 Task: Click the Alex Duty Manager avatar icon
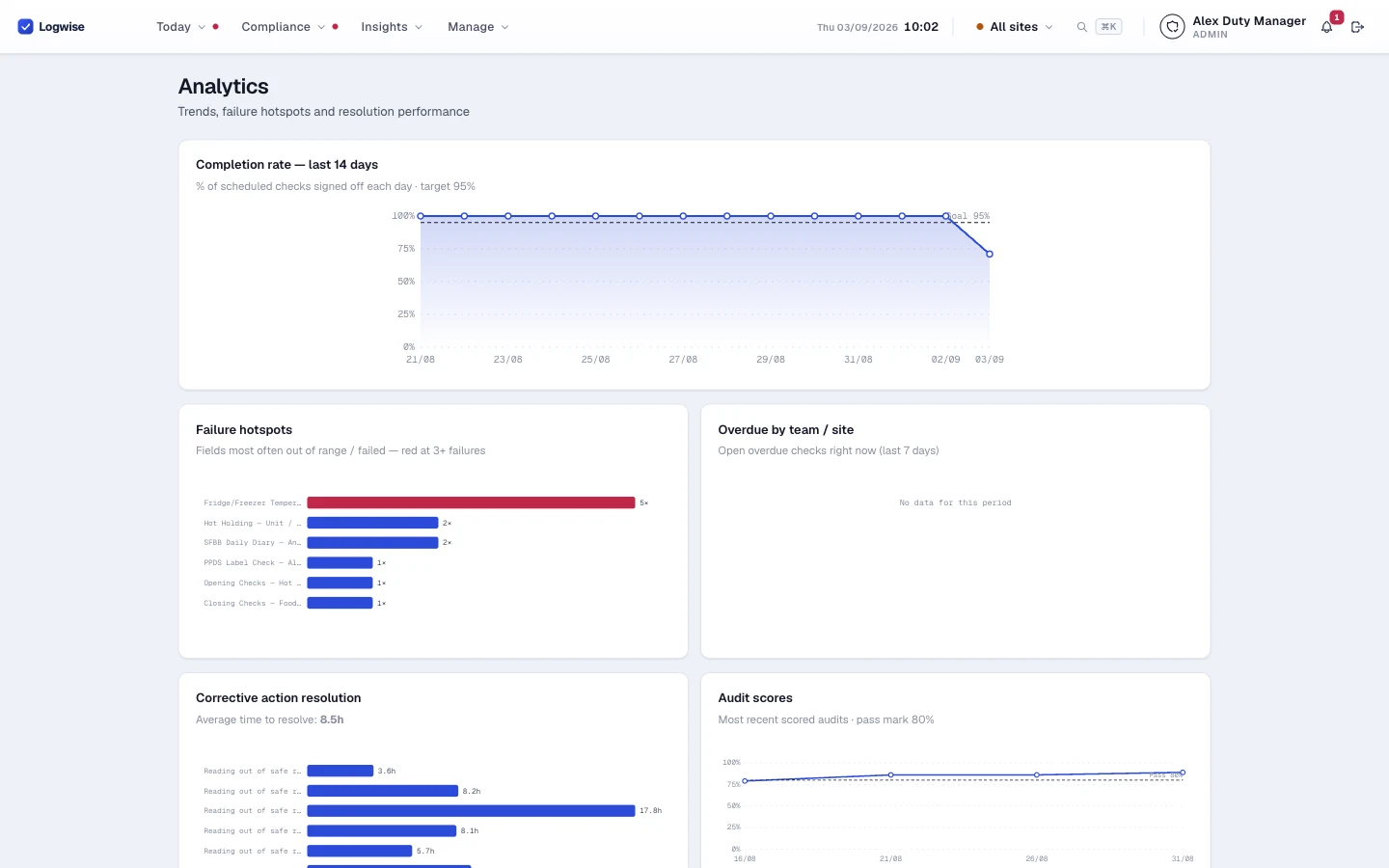[1172, 27]
